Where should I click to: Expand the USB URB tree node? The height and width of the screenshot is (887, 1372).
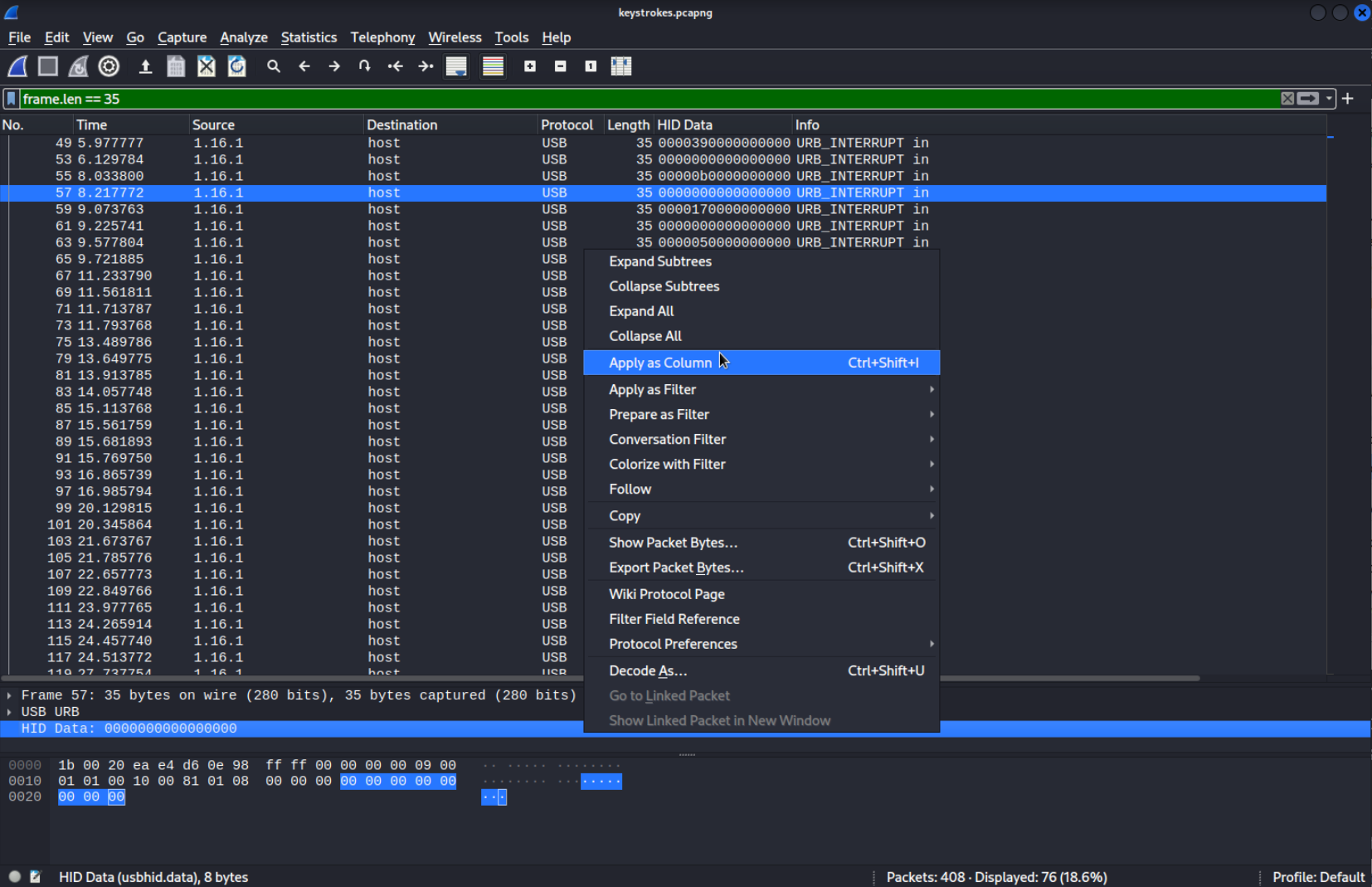click(x=9, y=712)
